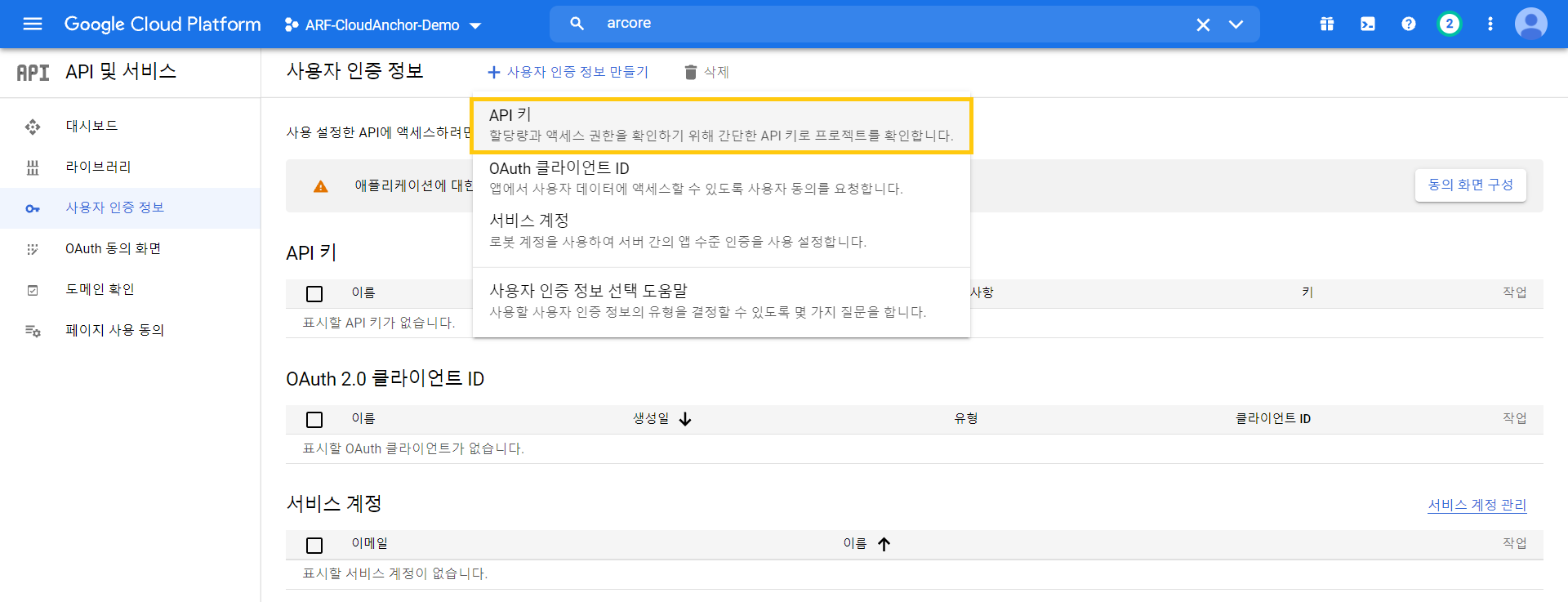This screenshot has height=602, width=1568.
Task: Clear the arcore search text
Action: click(x=1203, y=25)
